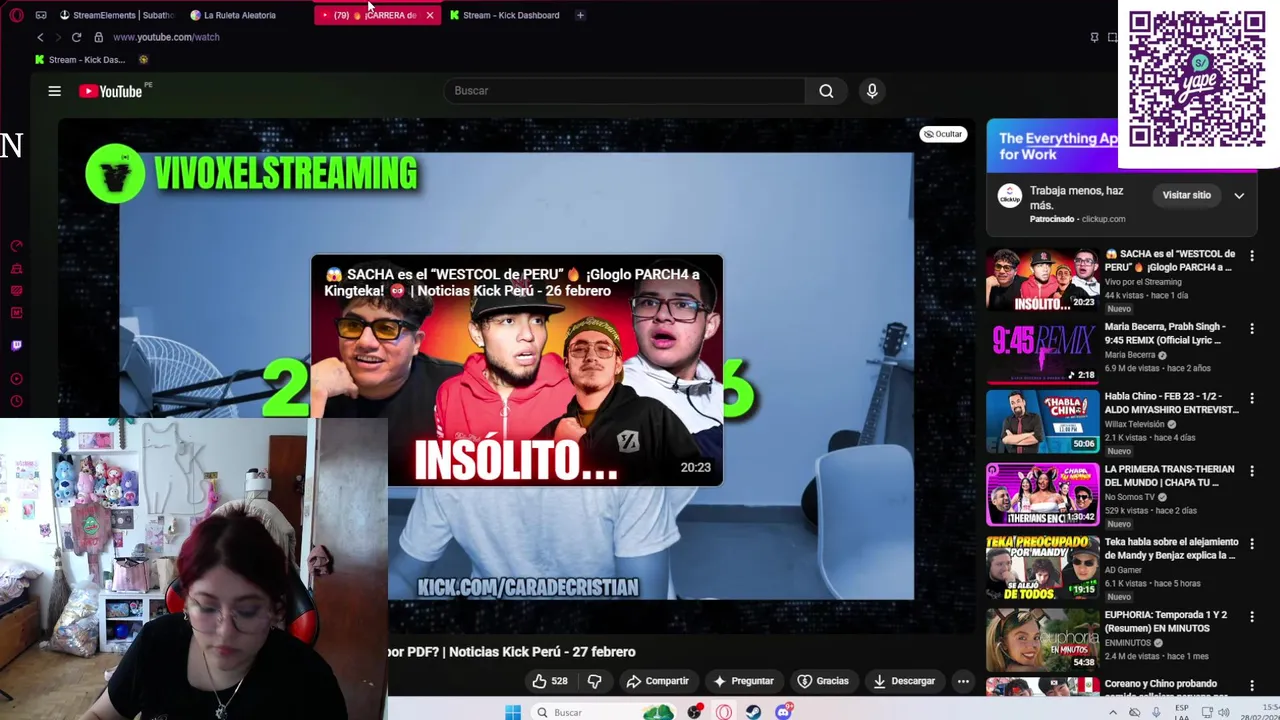The image size is (1280, 720).
Task: Open Twitch in Opera sidebar
Action: tap(16, 345)
